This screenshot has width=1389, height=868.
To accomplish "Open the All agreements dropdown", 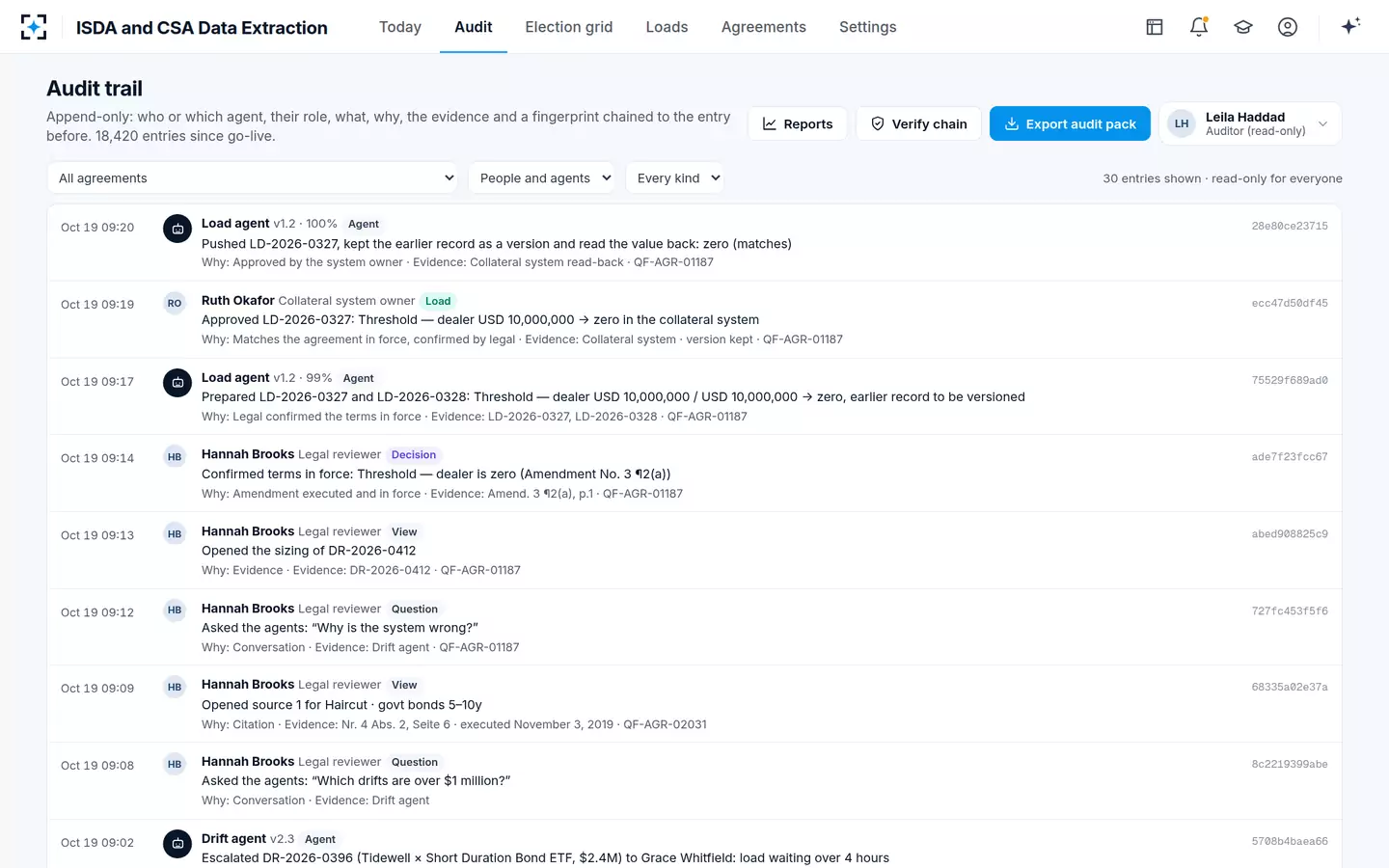I will point(253,177).
